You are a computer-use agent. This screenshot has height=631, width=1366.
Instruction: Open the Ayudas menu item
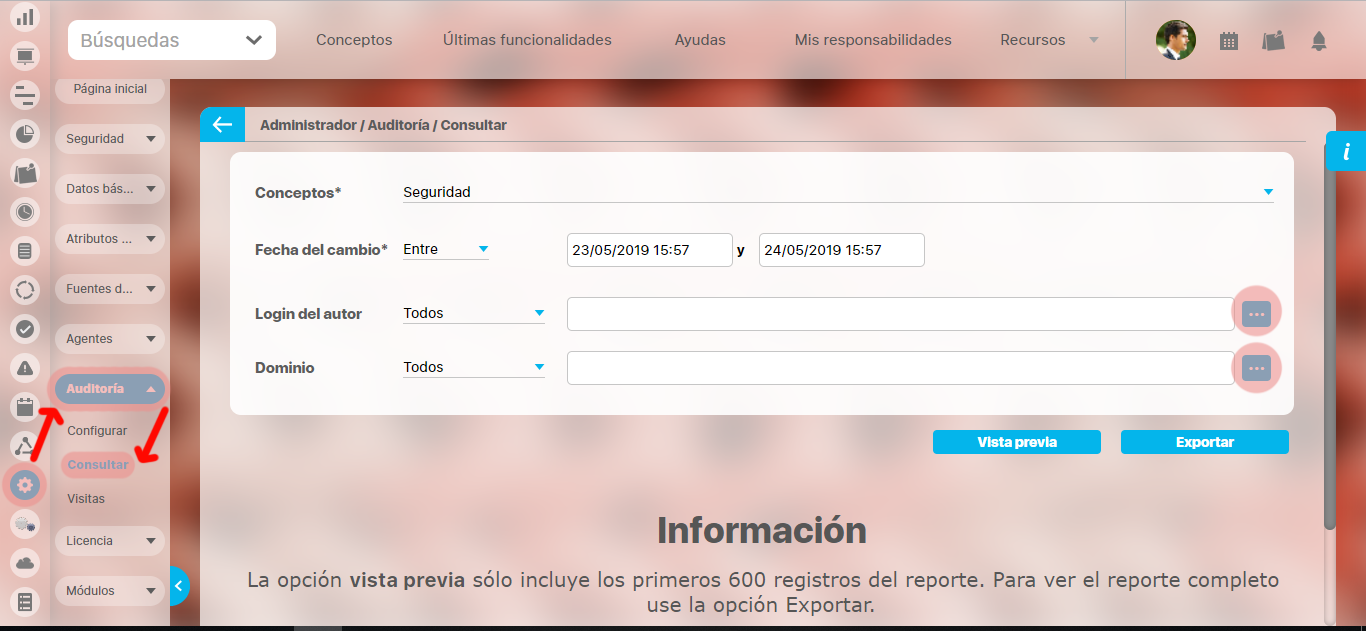point(700,41)
